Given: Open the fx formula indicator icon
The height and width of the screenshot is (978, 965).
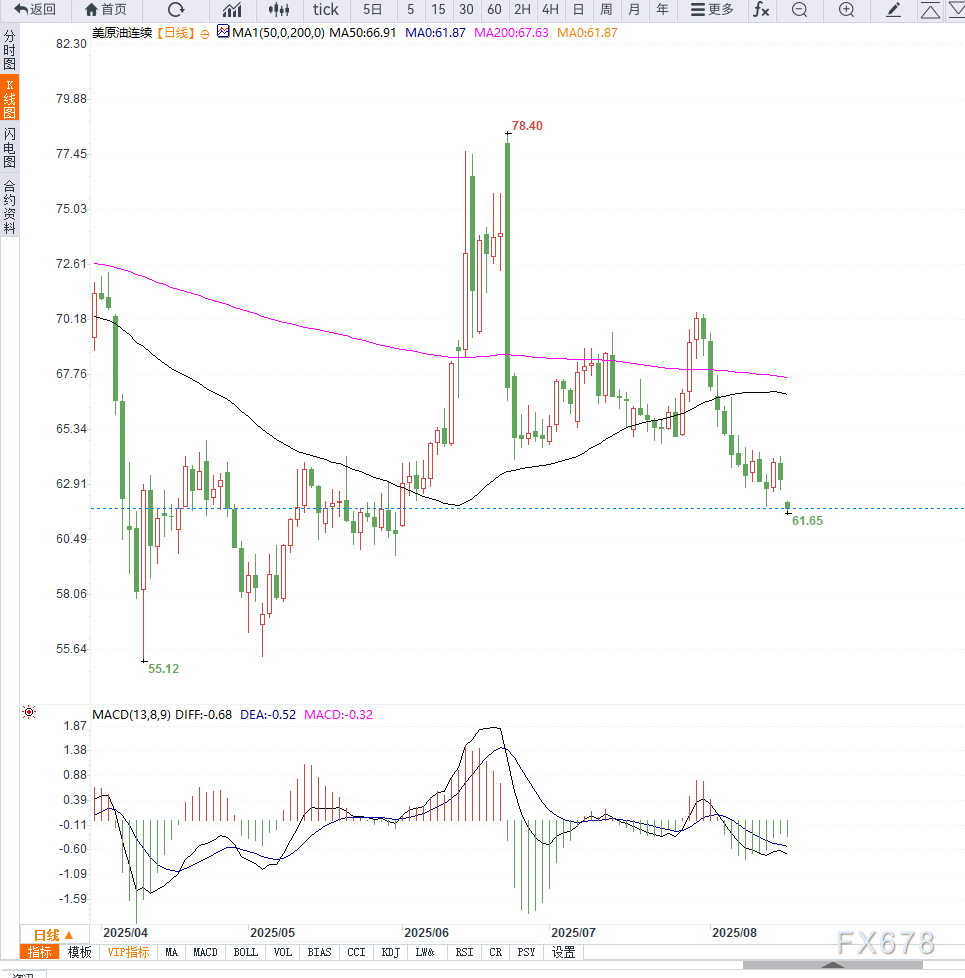Looking at the screenshot, I should pos(761,10).
